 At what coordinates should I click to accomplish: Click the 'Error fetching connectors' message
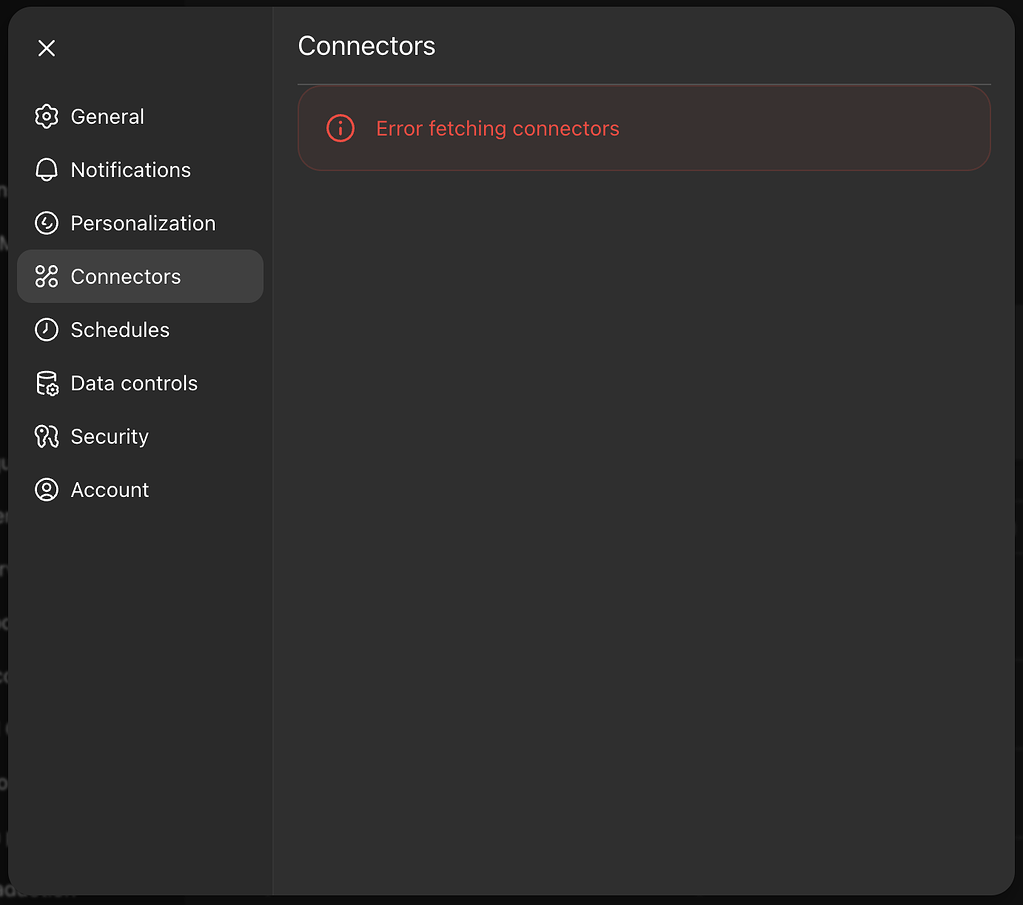pos(497,128)
